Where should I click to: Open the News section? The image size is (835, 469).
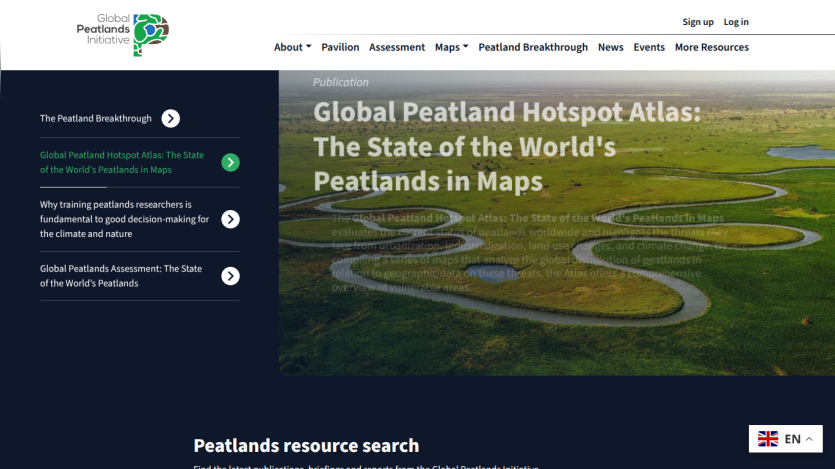(610, 47)
